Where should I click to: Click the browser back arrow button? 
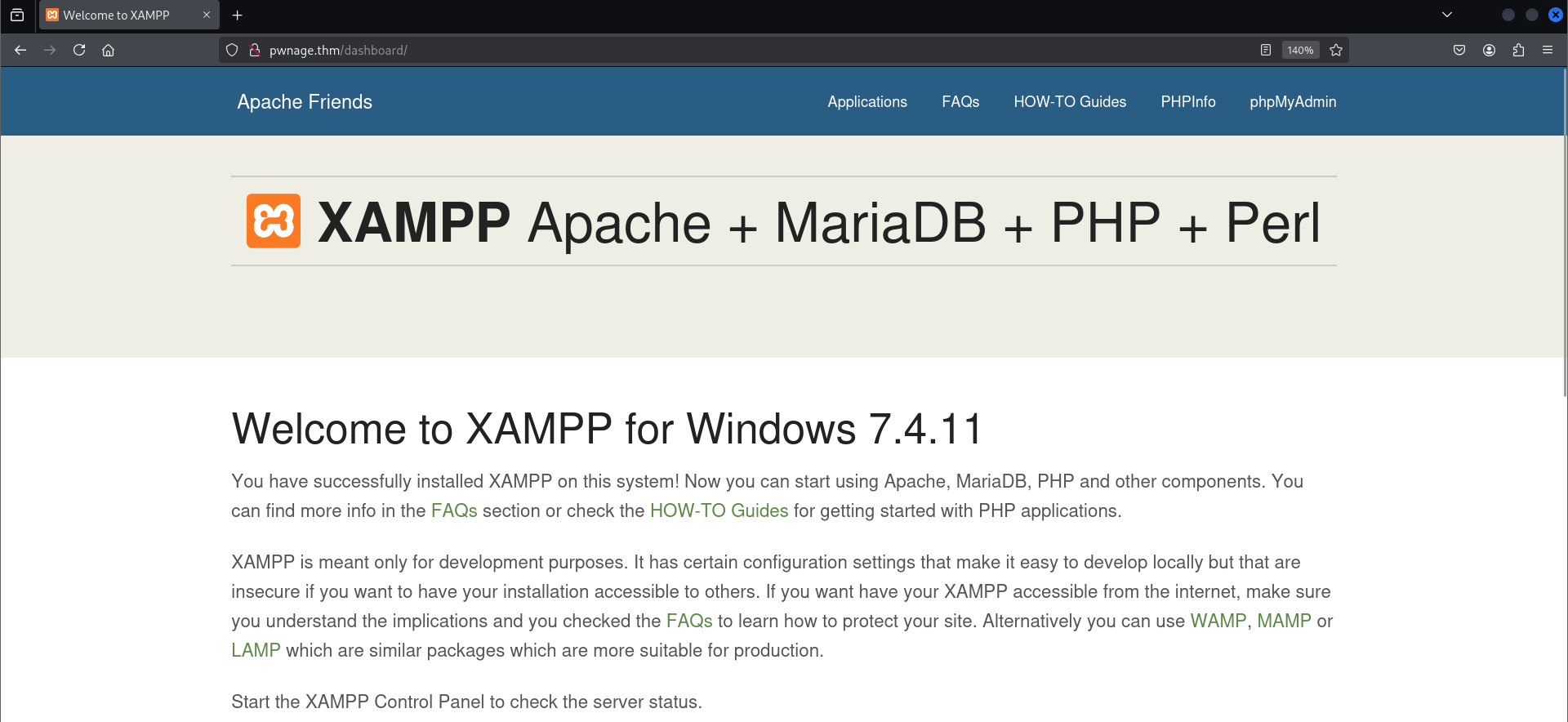tap(20, 50)
